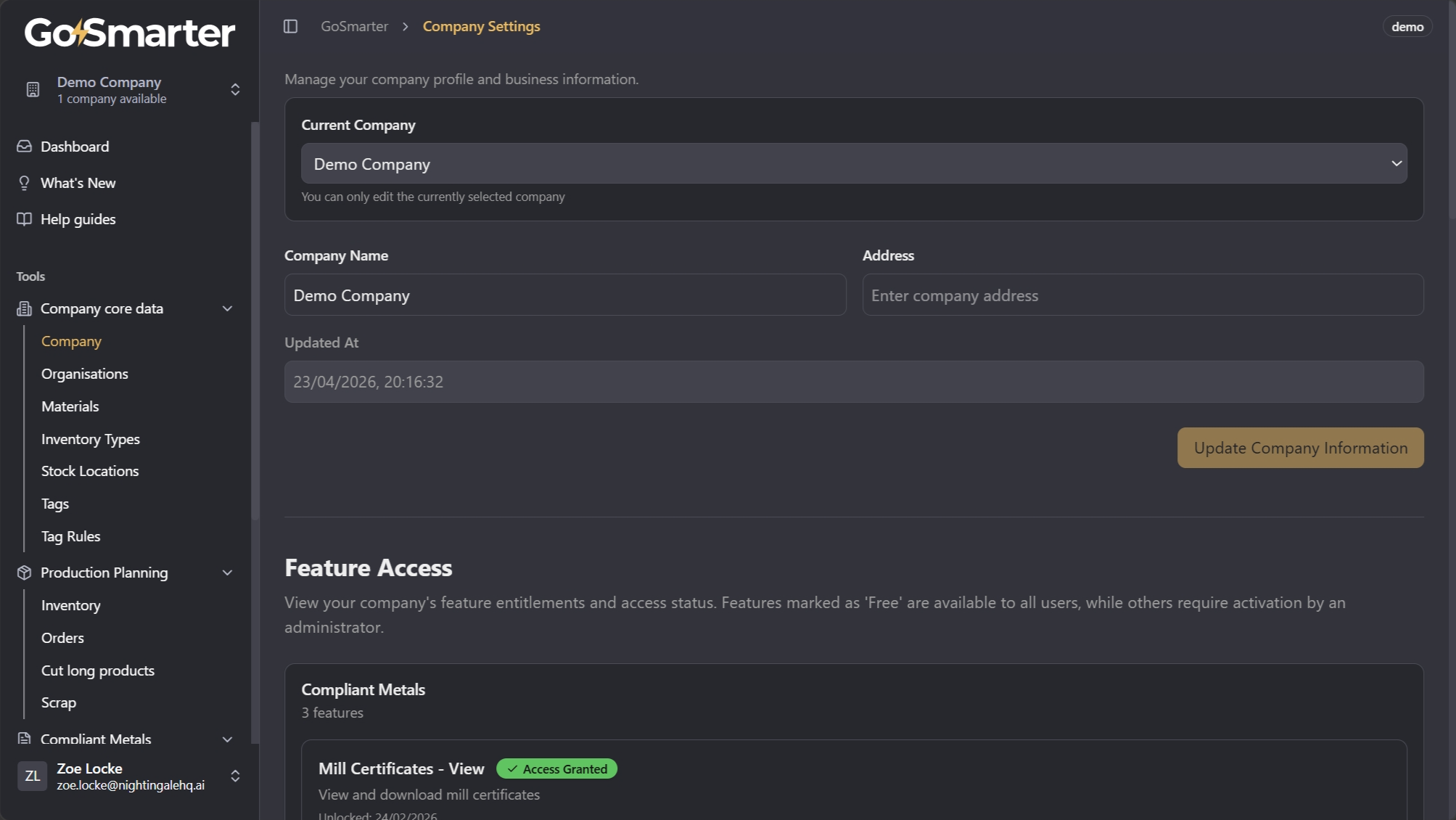This screenshot has height=820, width=1456.
Task: Open Inventory Types
Action: pos(91,439)
